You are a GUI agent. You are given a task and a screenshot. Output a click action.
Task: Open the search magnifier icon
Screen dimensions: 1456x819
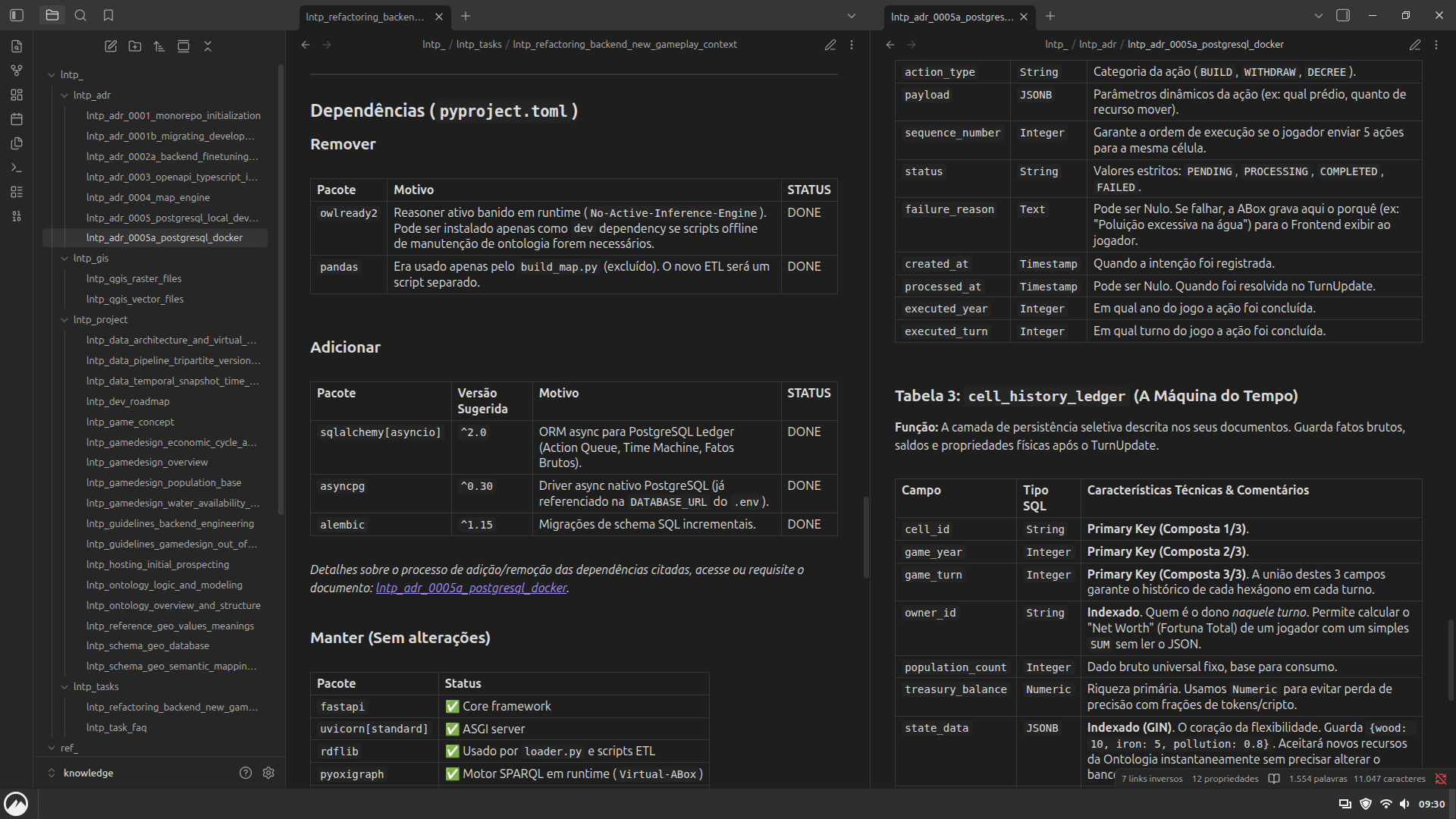pos(80,15)
